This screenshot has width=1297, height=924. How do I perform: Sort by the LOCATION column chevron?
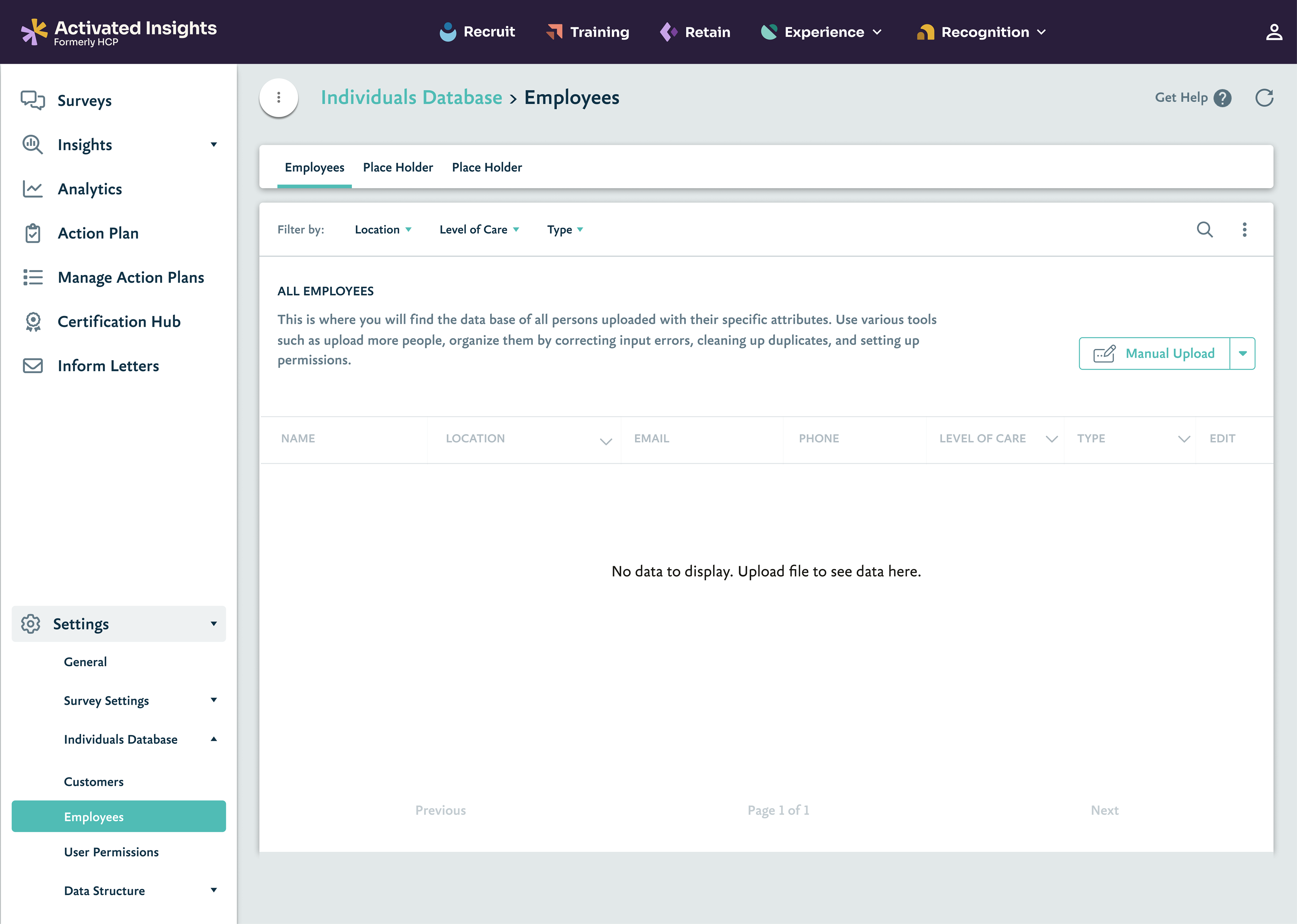tap(606, 441)
